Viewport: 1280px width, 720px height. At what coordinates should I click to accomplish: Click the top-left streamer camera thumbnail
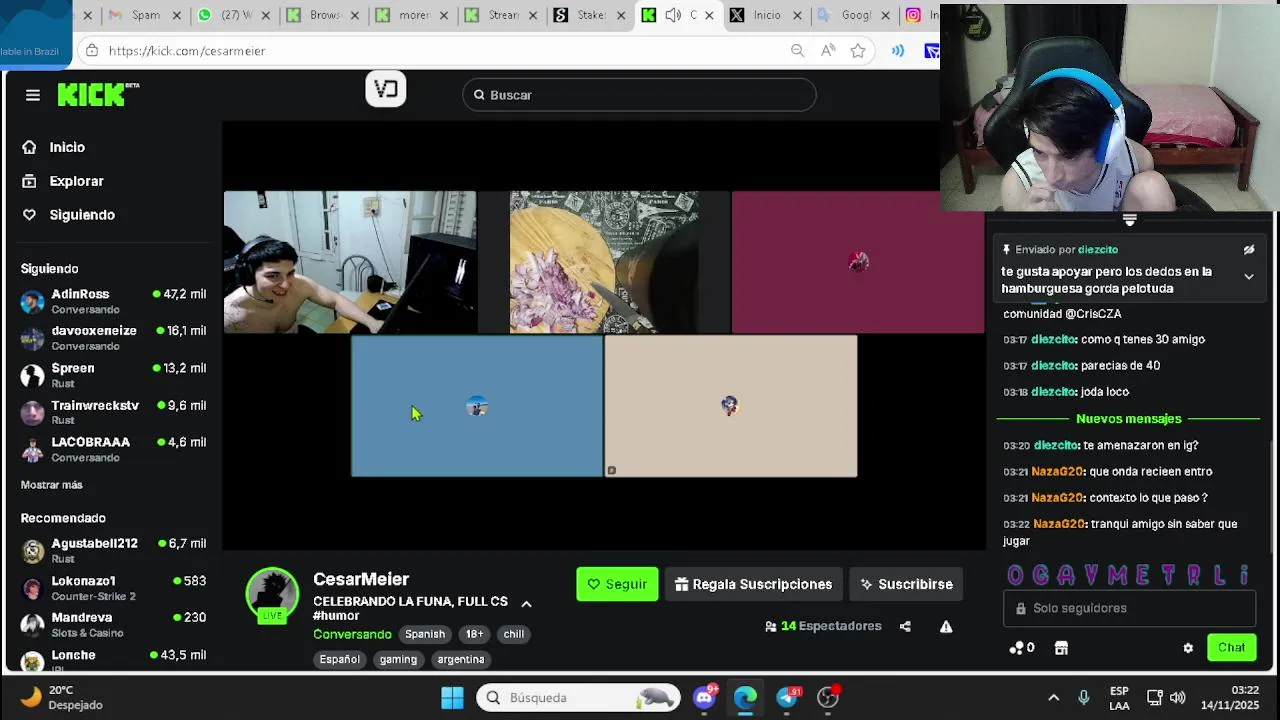[350, 262]
